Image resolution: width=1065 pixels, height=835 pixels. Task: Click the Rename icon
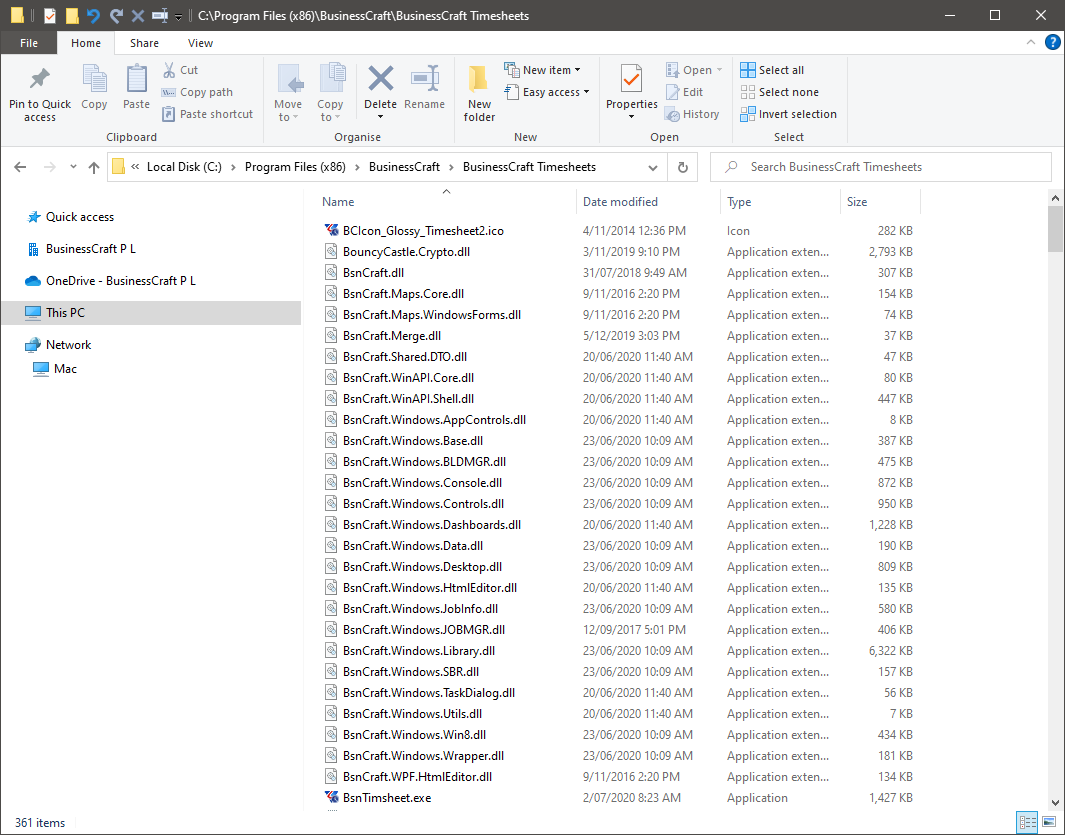tap(425, 79)
